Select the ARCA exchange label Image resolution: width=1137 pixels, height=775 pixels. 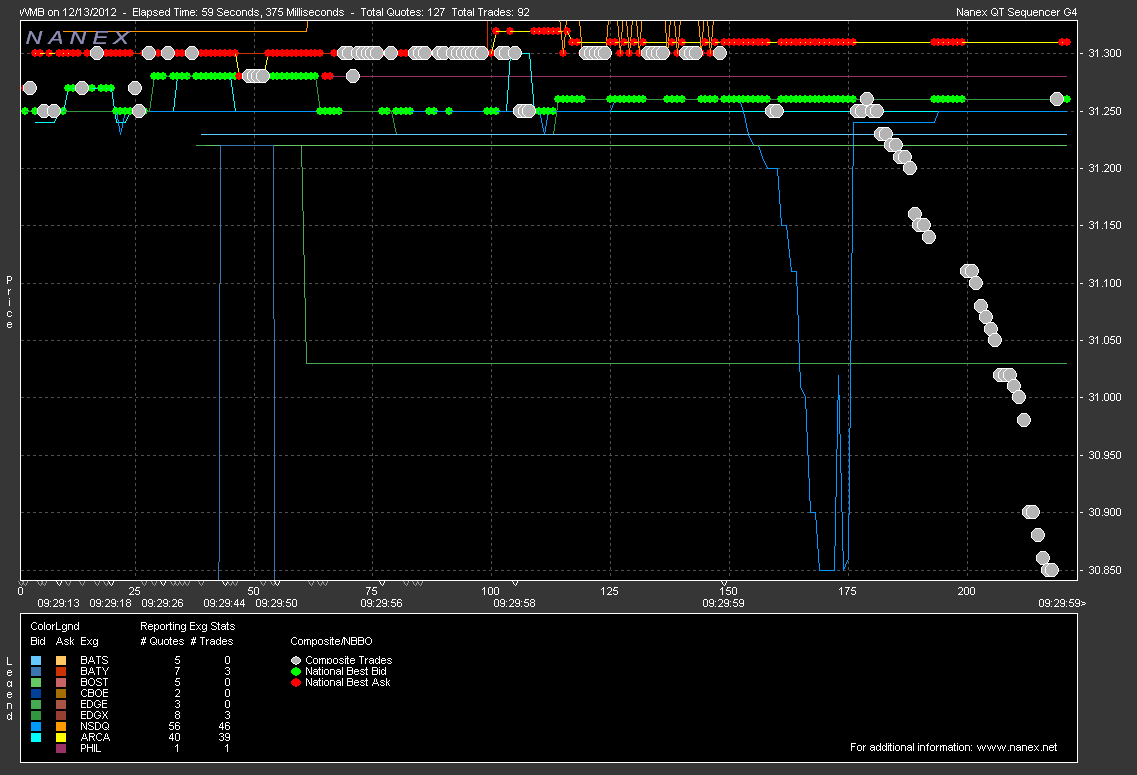pos(95,737)
